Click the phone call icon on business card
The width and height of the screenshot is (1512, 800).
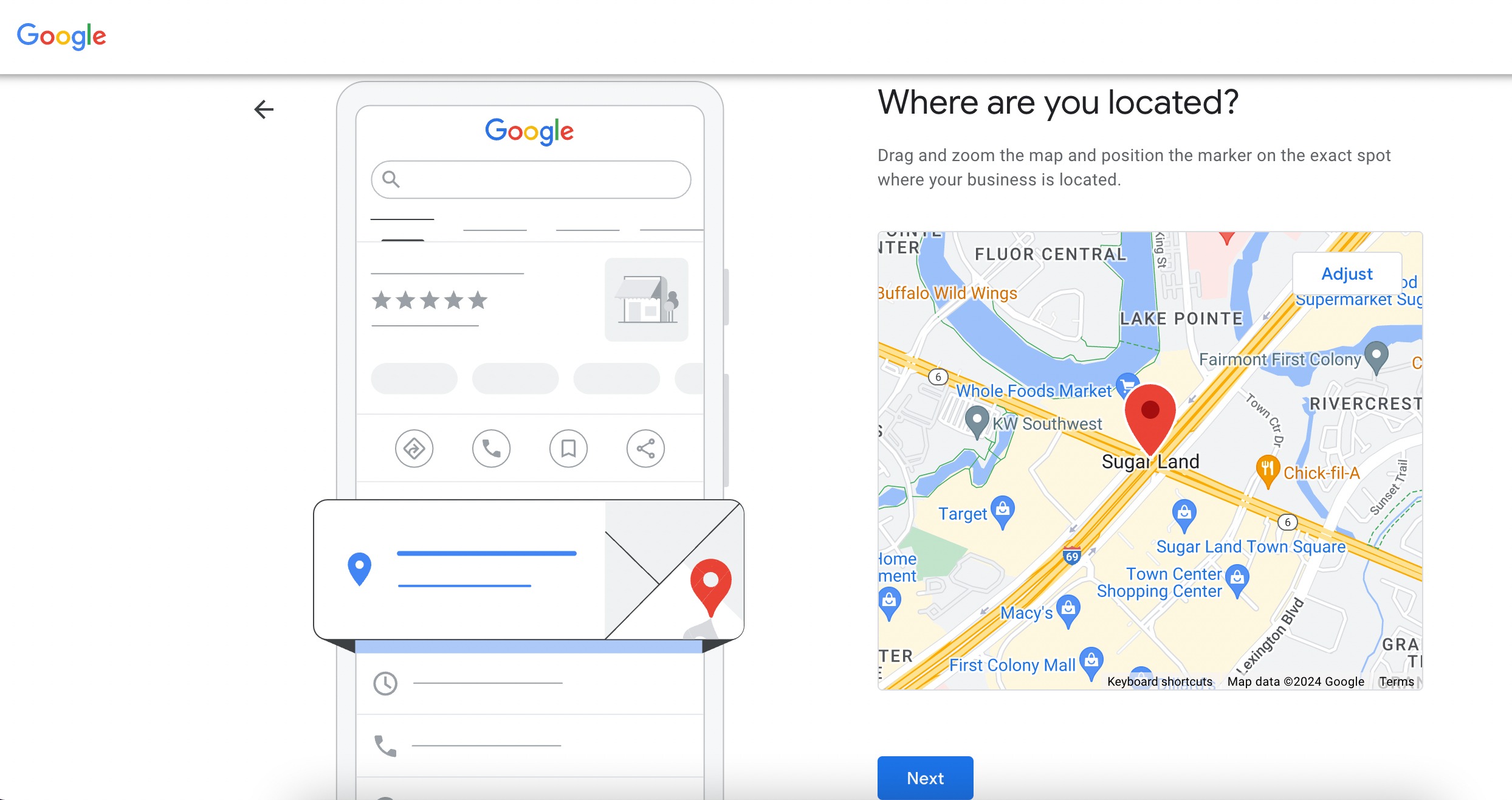click(491, 447)
